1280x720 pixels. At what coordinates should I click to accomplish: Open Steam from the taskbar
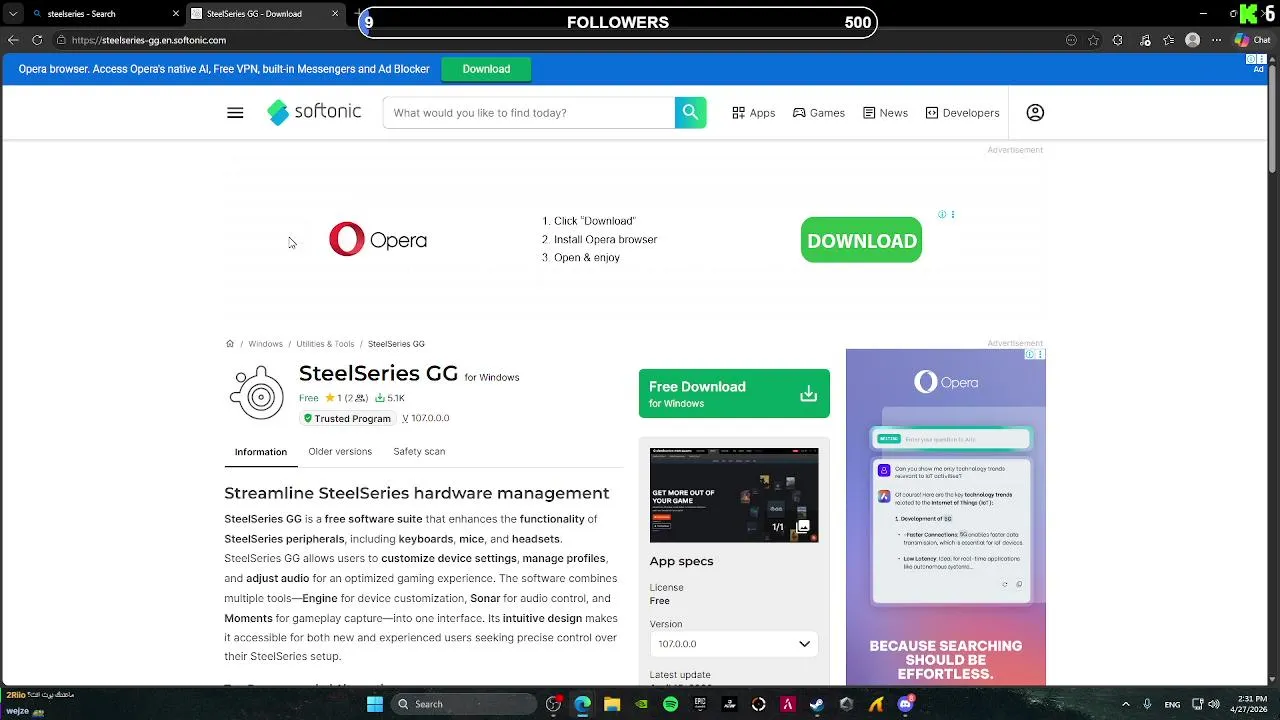click(817, 704)
